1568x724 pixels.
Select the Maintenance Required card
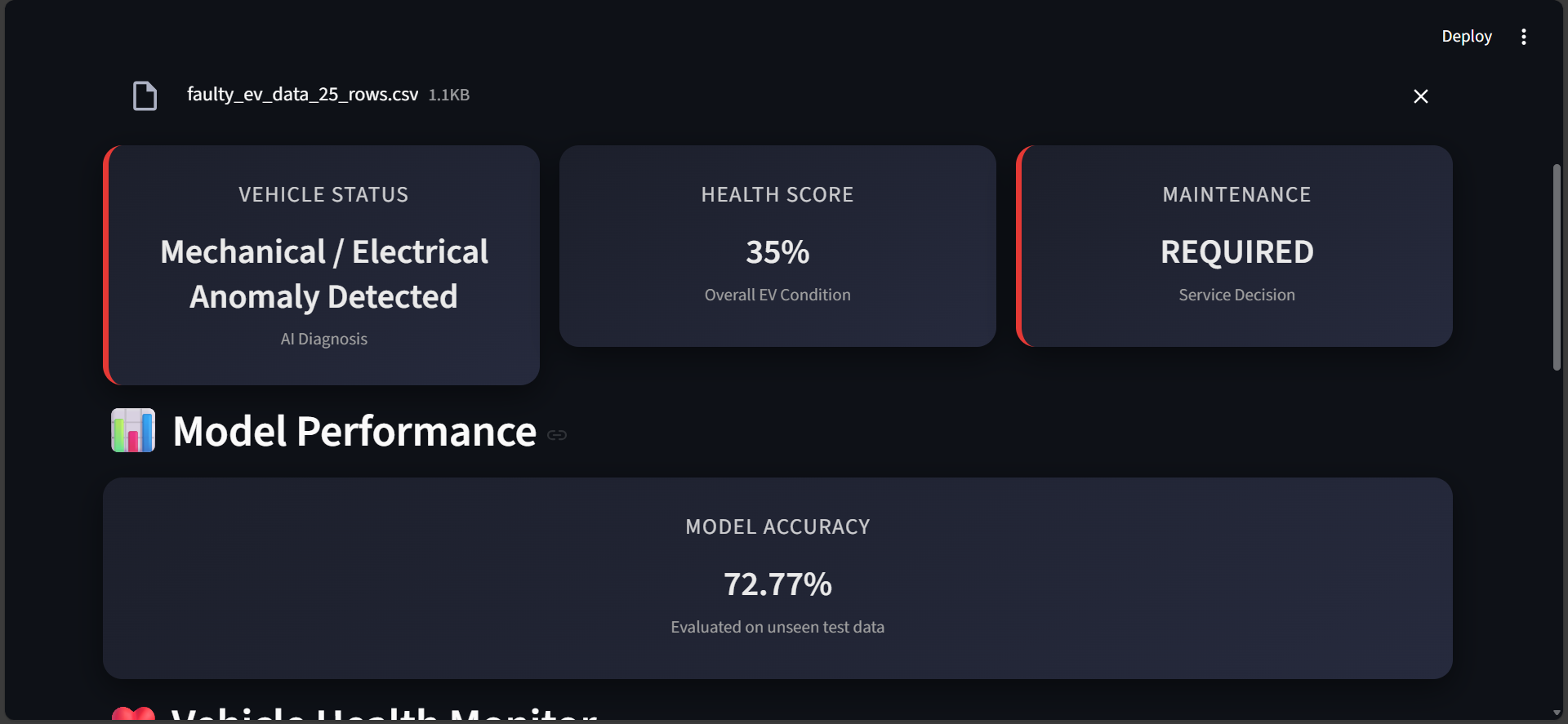point(1234,246)
